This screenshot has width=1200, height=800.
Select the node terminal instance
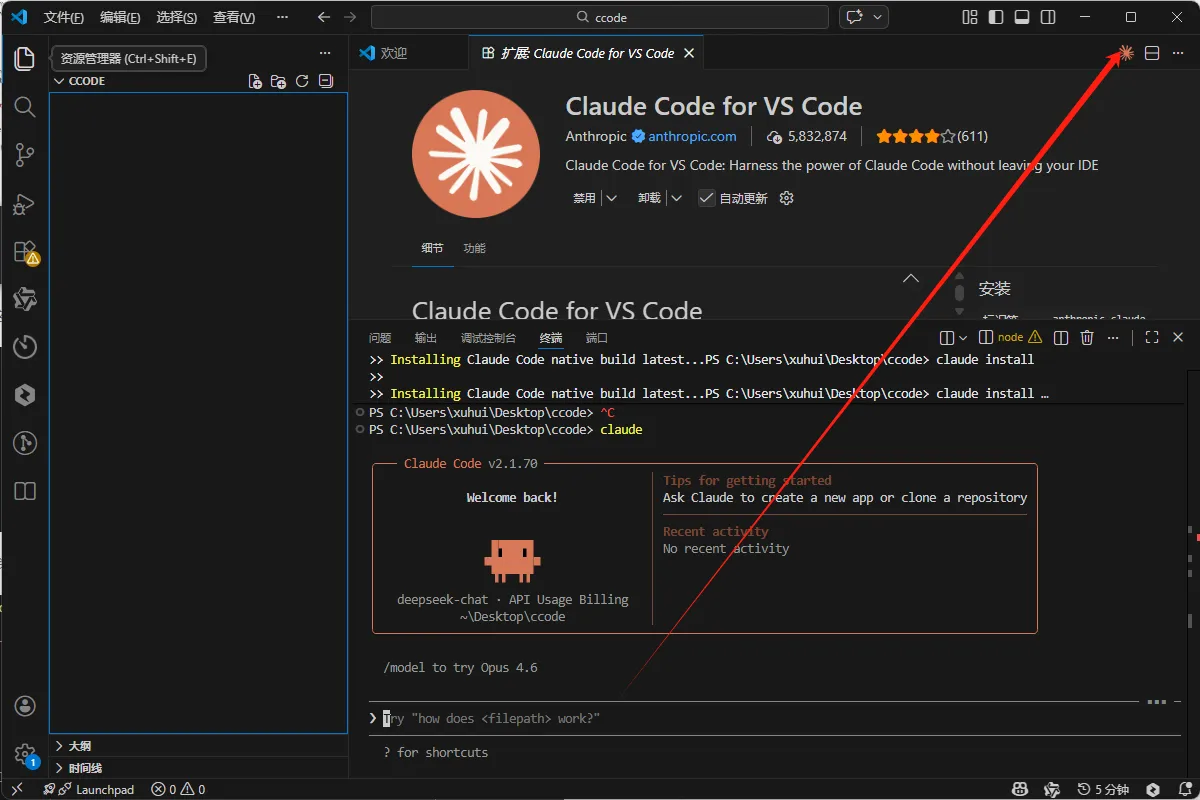coord(1010,338)
